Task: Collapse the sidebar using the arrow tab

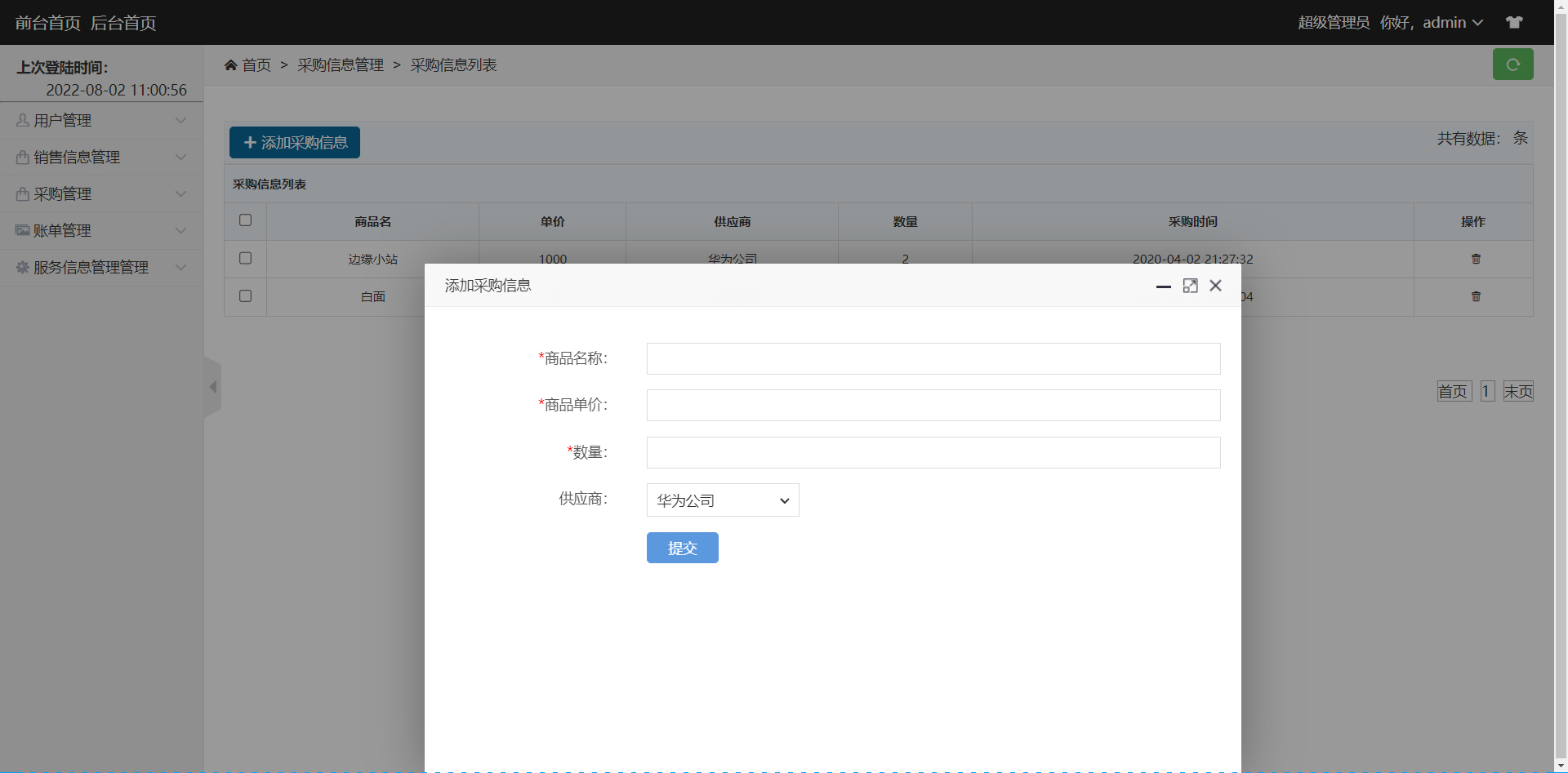Action: tap(213, 386)
